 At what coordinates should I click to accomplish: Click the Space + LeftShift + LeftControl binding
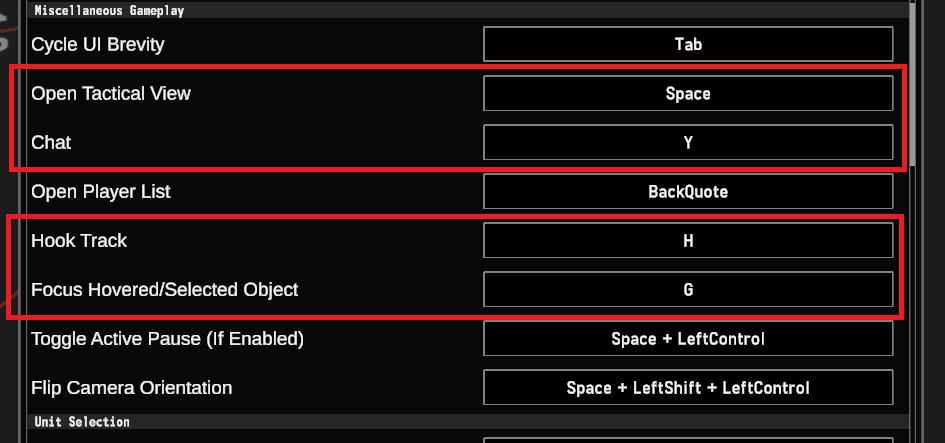[x=688, y=387]
